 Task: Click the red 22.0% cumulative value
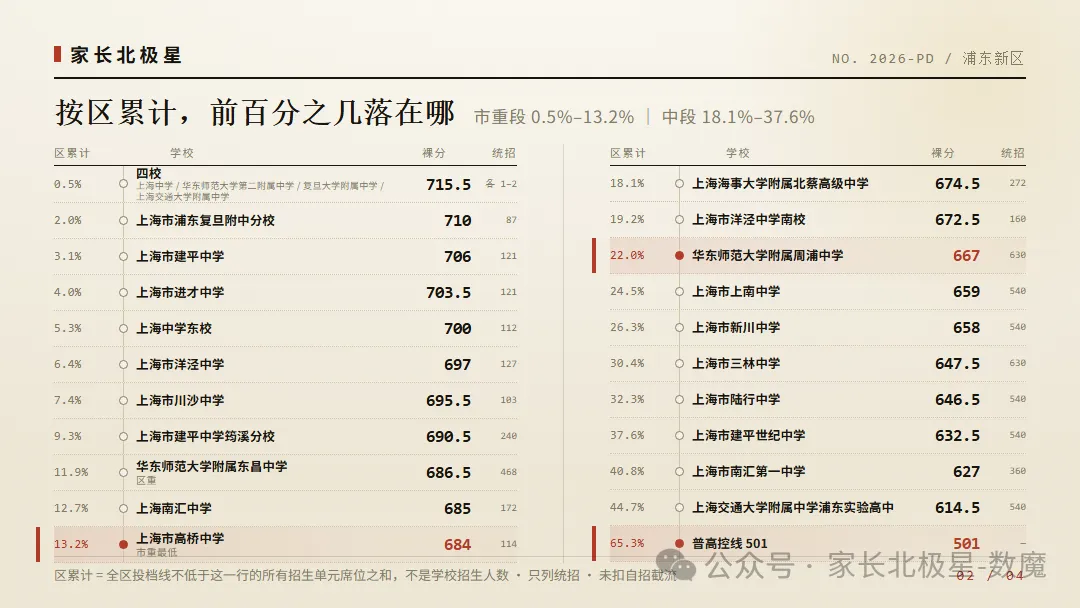[x=627, y=255]
